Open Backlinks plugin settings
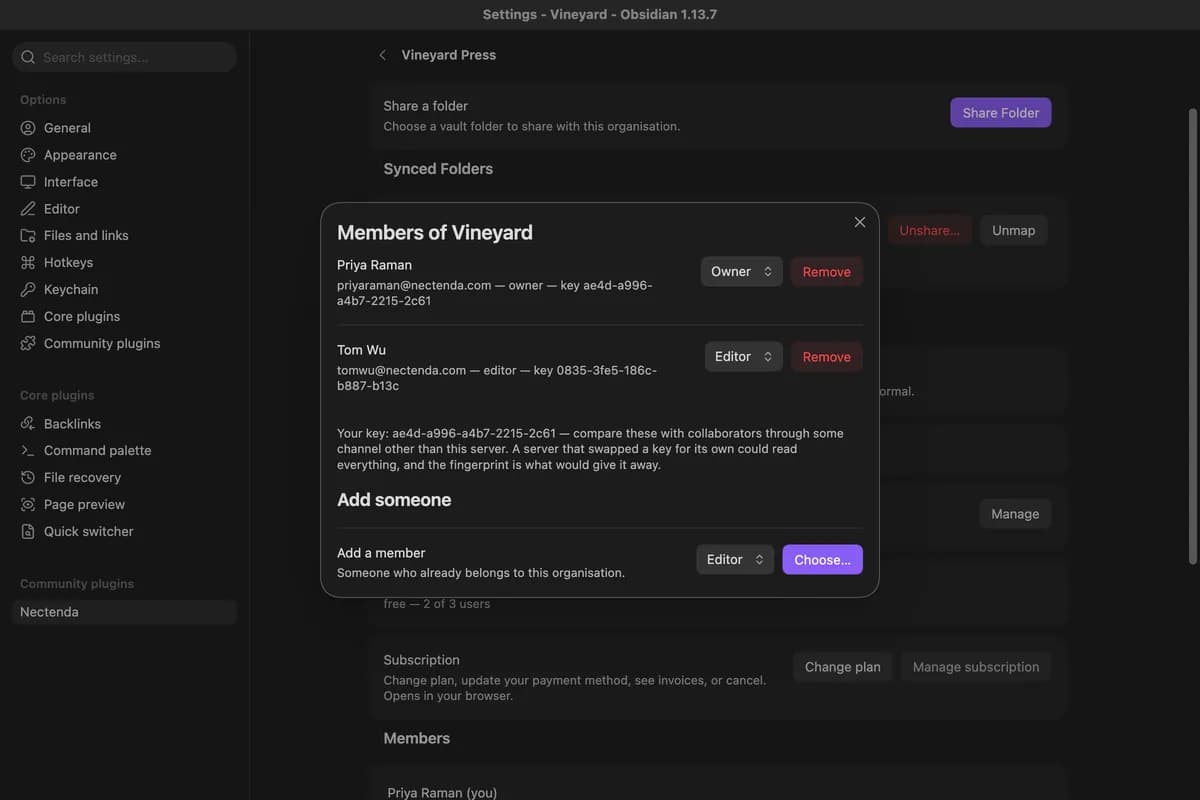This screenshot has width=1200, height=800. [x=124, y=424]
